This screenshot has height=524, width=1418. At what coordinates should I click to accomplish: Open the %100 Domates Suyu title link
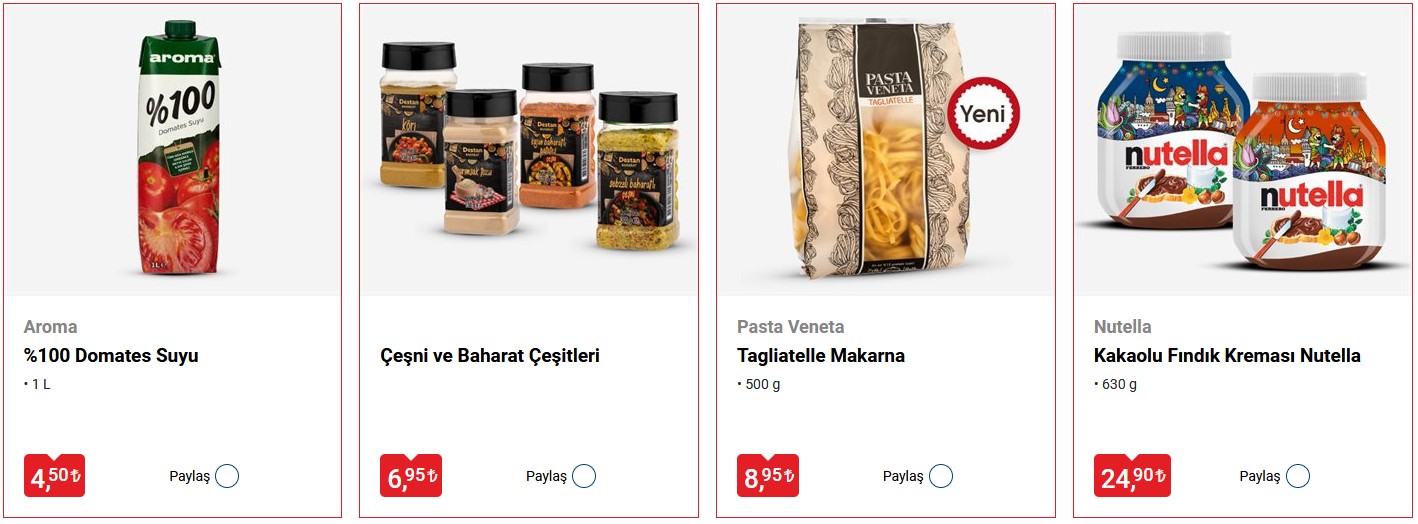pos(111,356)
